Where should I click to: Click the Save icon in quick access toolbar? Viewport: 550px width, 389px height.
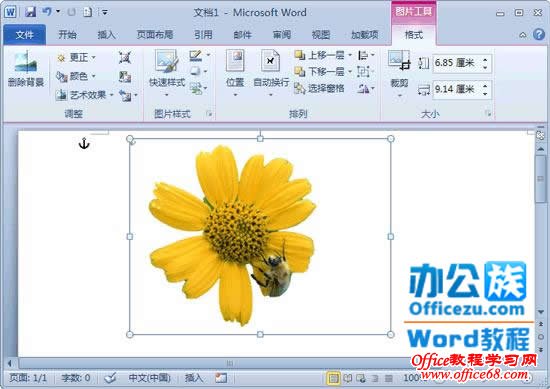coord(31,12)
